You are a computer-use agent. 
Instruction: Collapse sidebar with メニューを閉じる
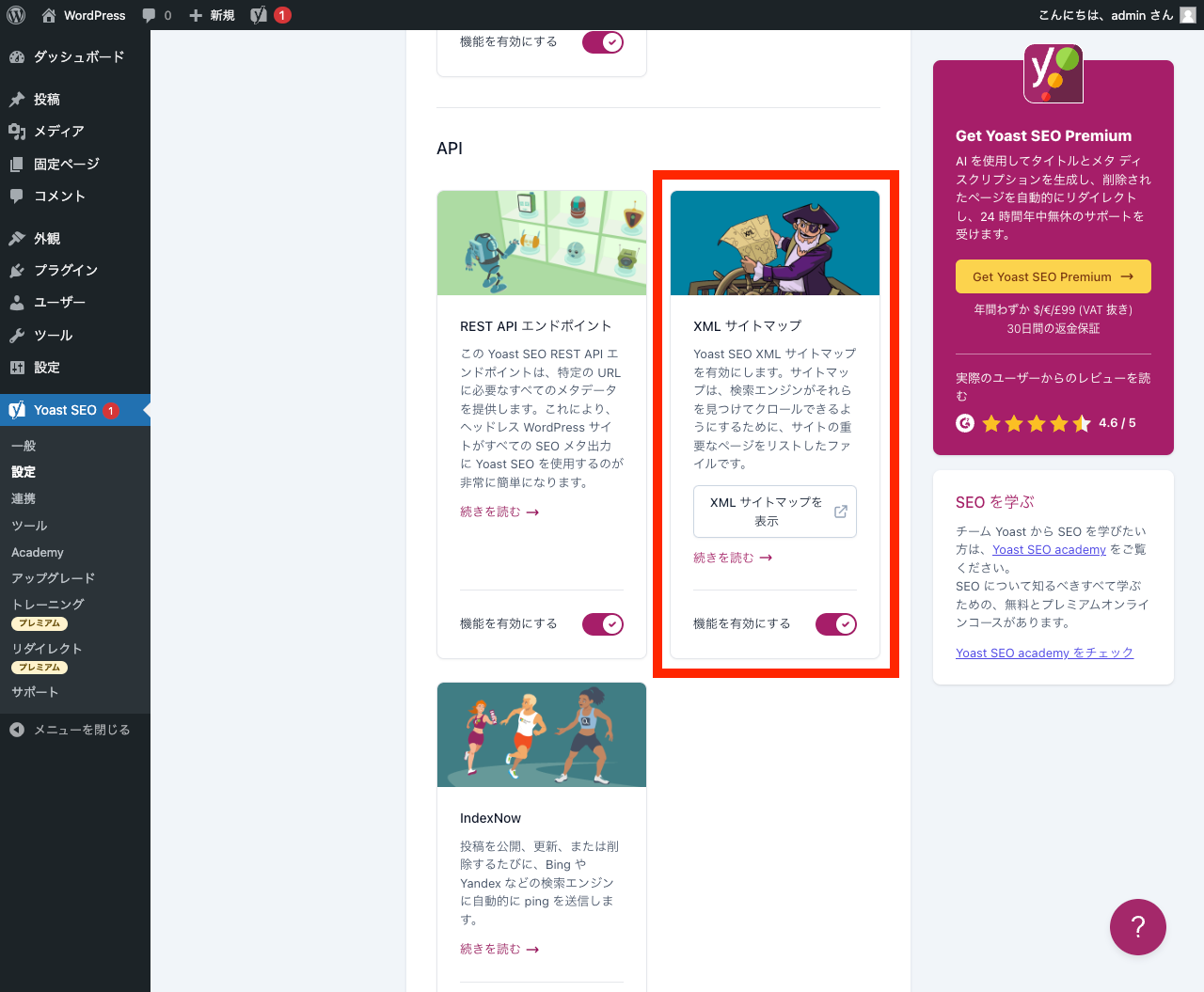(x=75, y=730)
